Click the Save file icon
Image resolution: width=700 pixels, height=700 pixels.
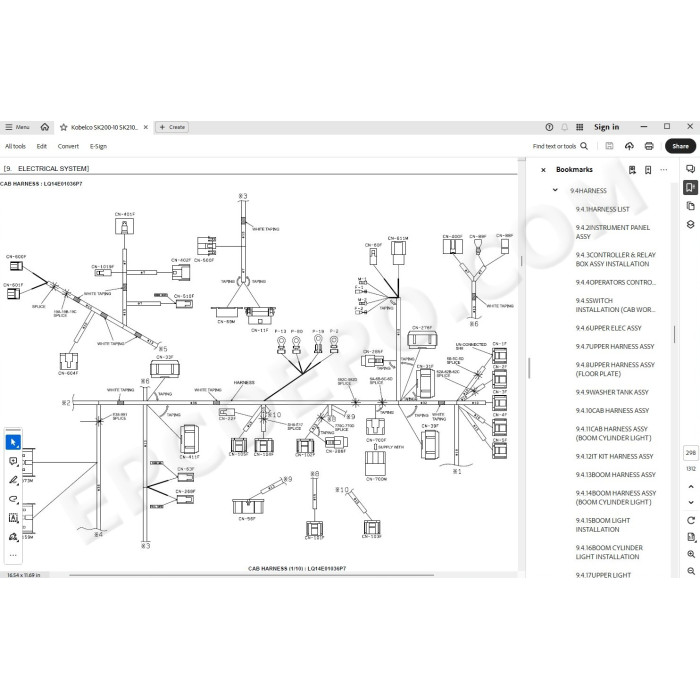pyautogui.click(x=609, y=146)
